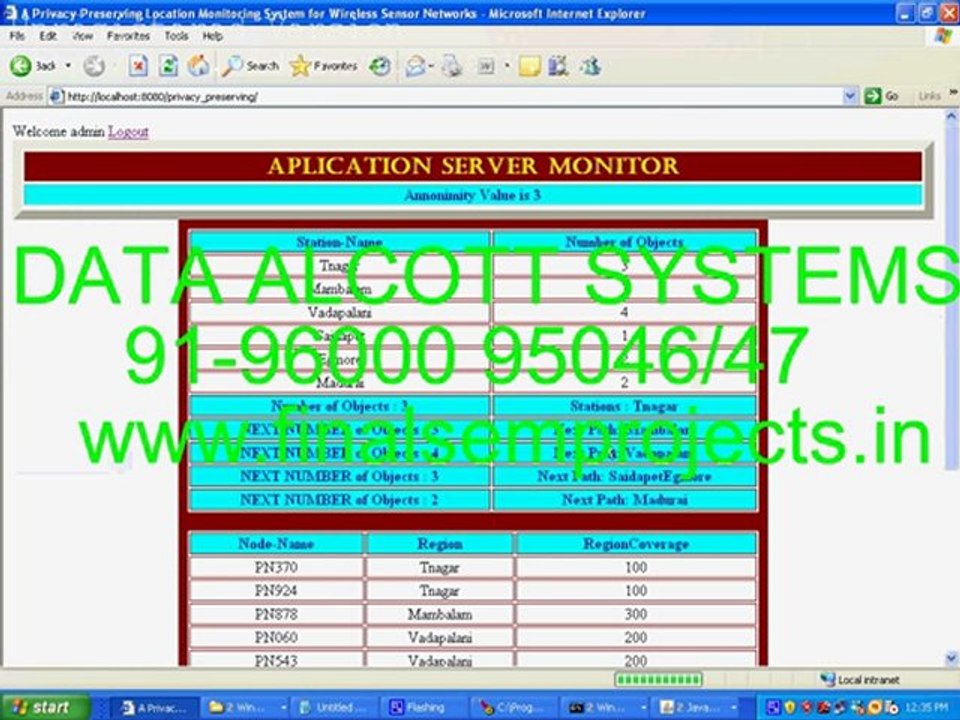Open the Untitled taskbar button
Image resolution: width=960 pixels, height=720 pixels.
[x=332, y=708]
